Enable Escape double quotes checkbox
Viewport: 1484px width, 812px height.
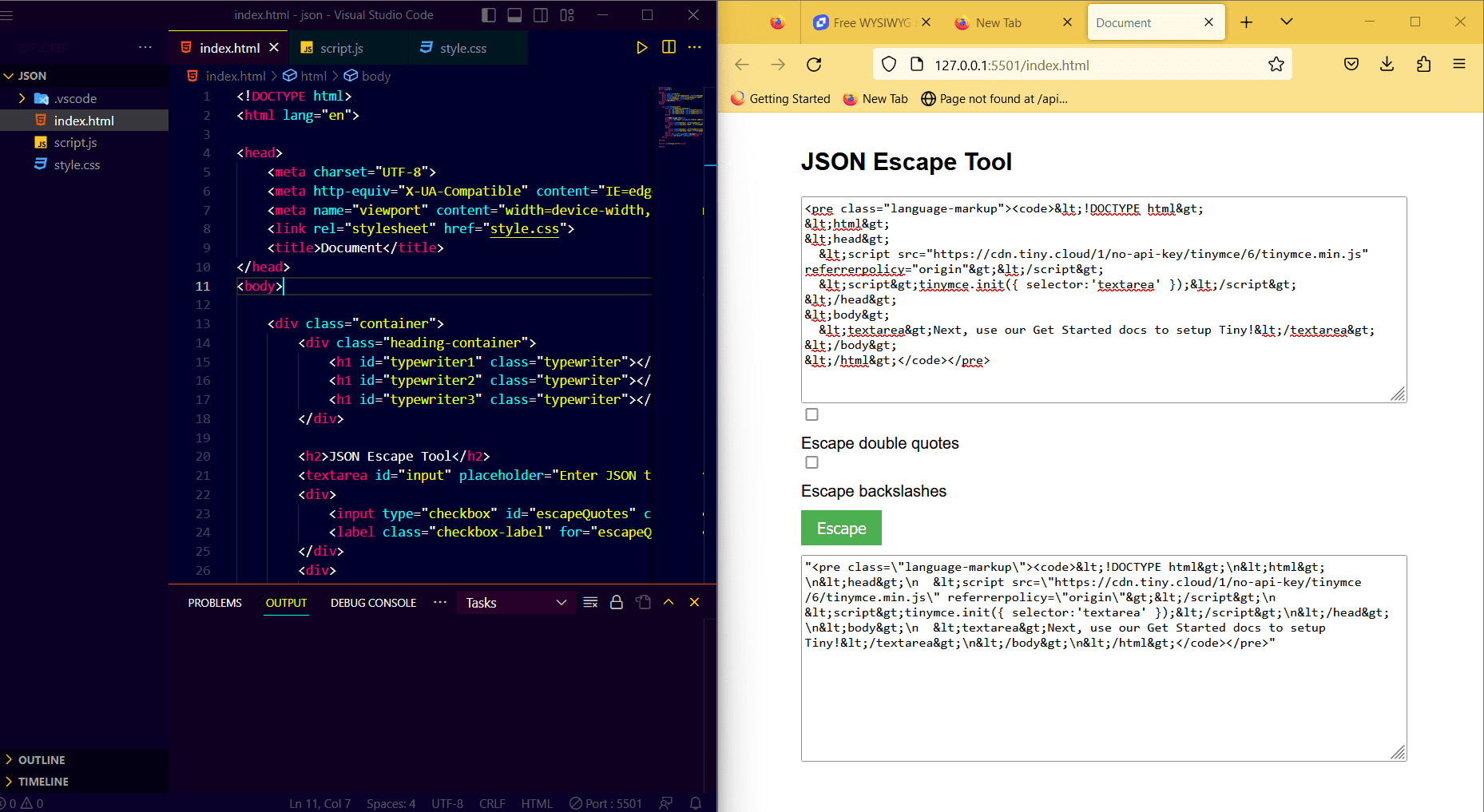tap(811, 414)
